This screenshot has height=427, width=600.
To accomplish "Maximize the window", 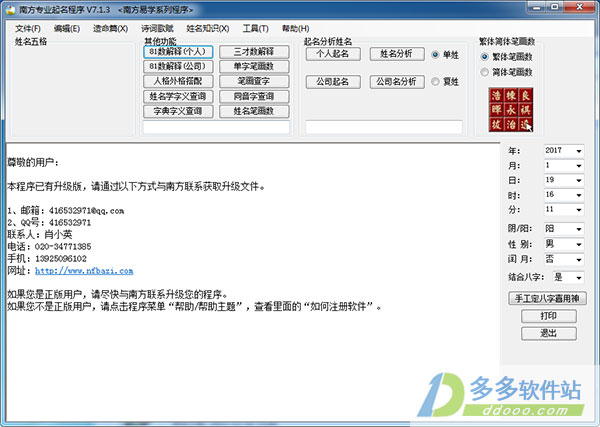I will [x=556, y=7].
